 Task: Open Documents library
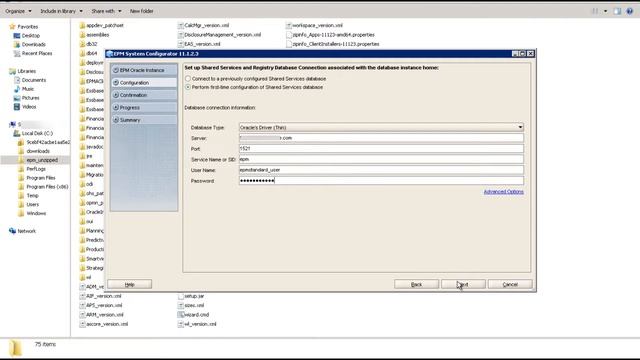click(30, 80)
